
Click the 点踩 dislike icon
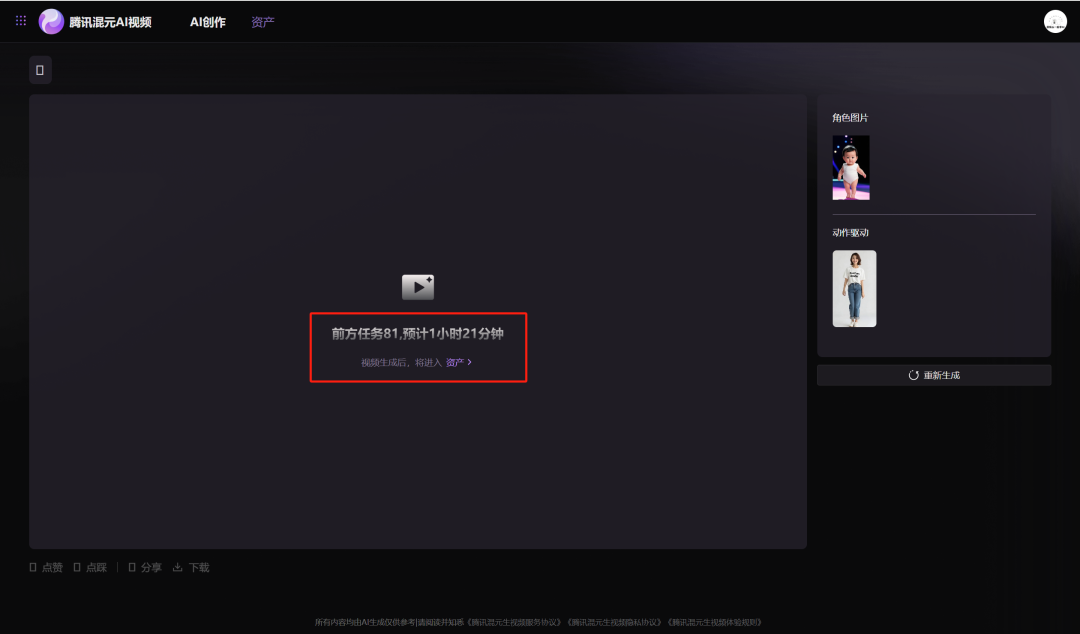77,567
